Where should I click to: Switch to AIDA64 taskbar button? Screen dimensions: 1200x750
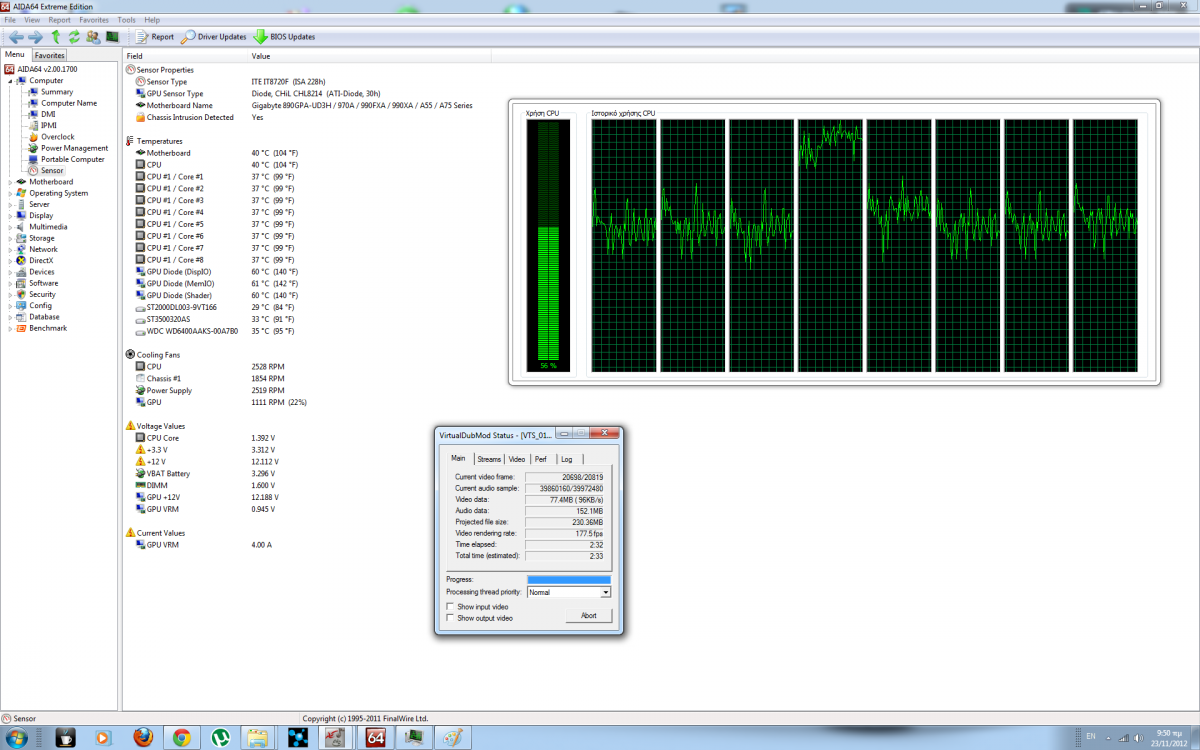(x=376, y=738)
